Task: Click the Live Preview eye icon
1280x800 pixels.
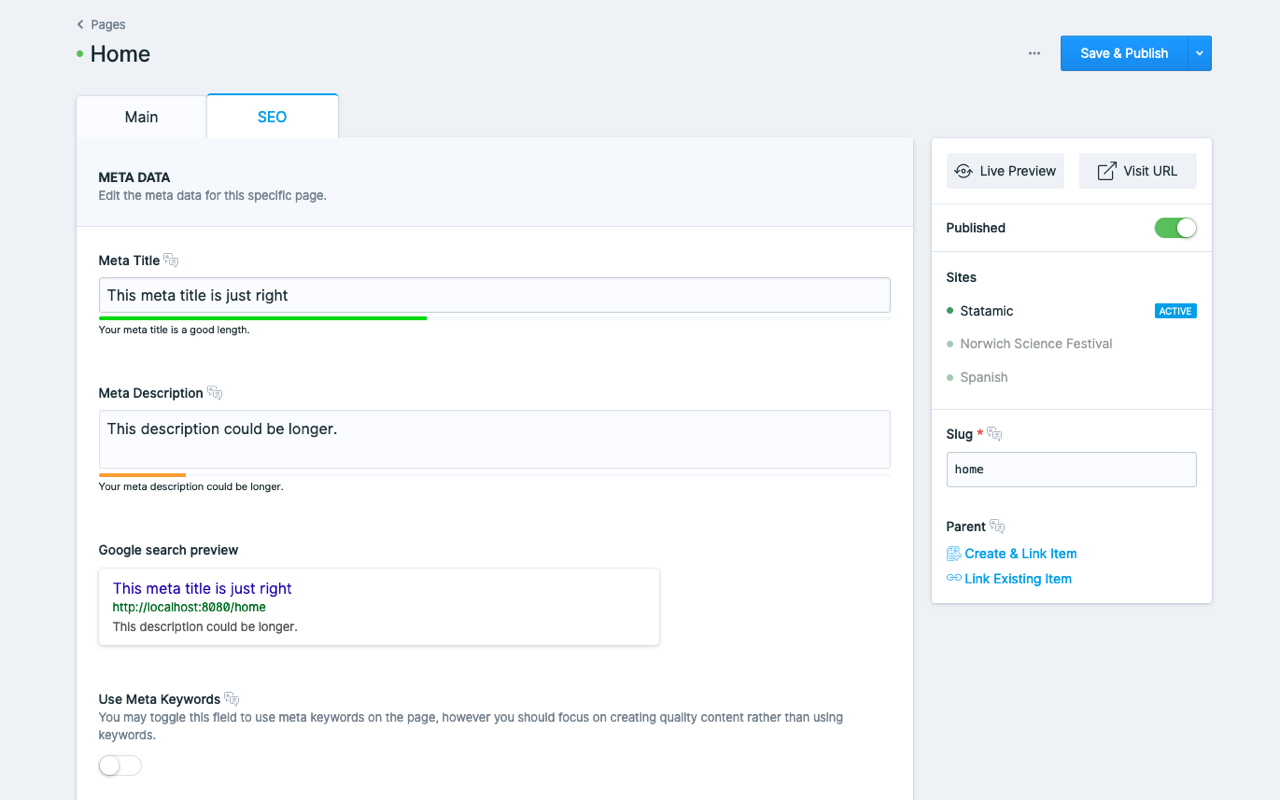Action: (963, 171)
